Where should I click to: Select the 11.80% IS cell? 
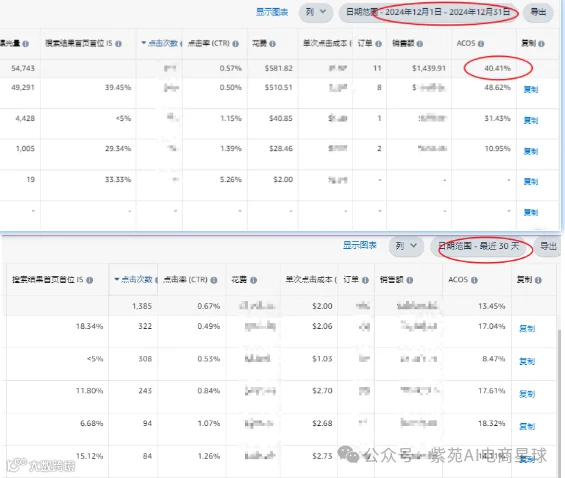(89, 391)
